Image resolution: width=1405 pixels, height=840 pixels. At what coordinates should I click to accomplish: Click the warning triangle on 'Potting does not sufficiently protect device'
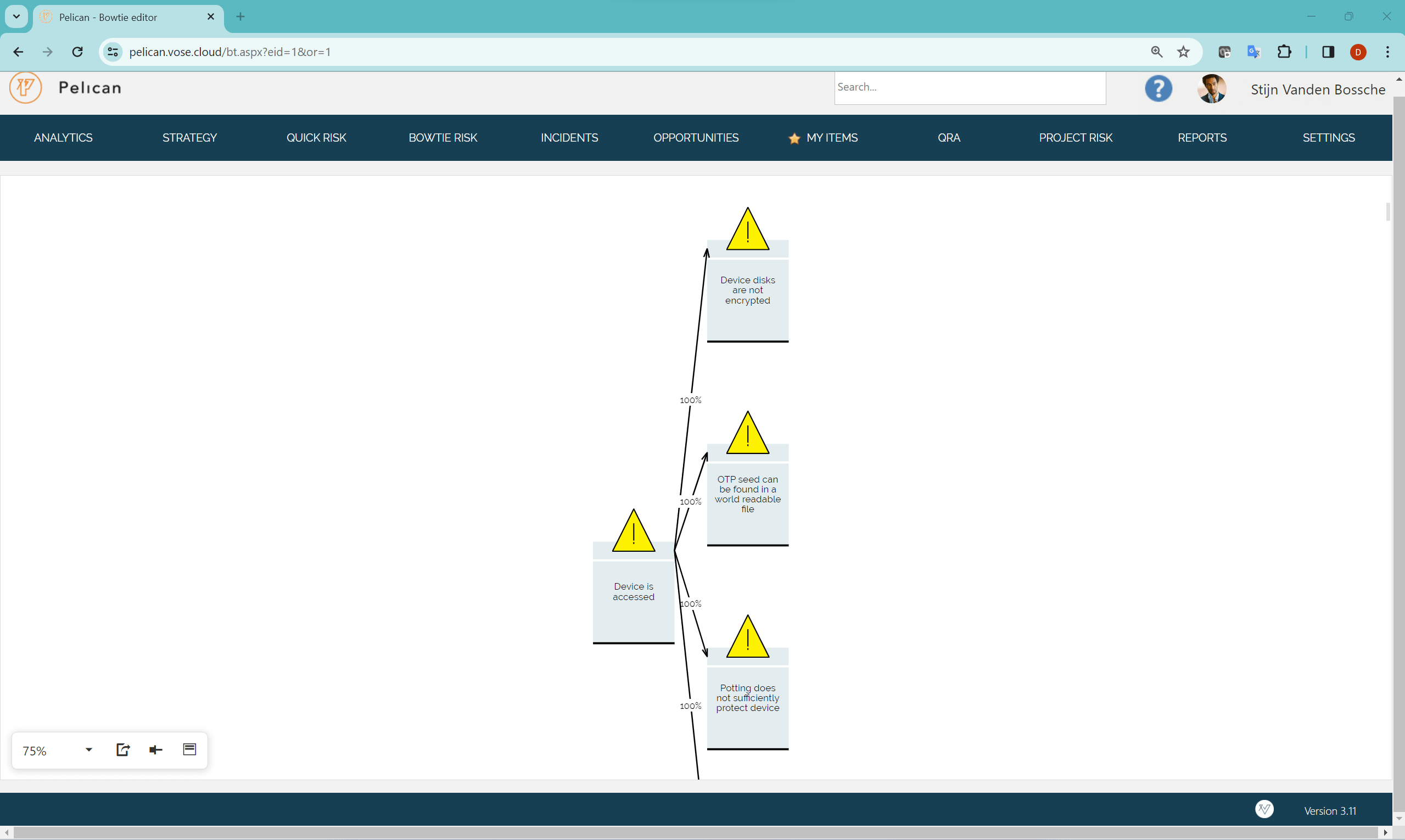click(x=747, y=637)
